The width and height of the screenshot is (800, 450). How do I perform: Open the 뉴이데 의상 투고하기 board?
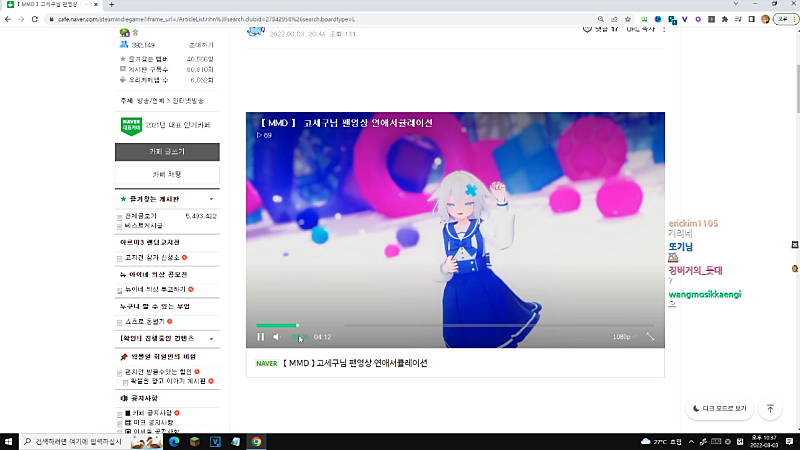[x=155, y=289]
